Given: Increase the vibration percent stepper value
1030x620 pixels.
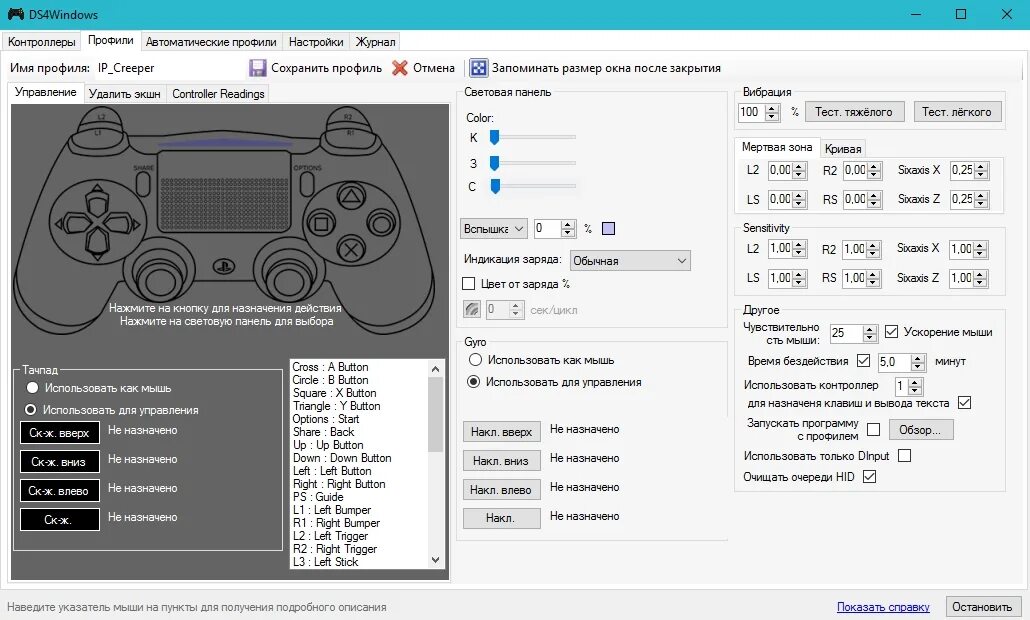Looking at the screenshot, I should pyautogui.click(x=772, y=108).
